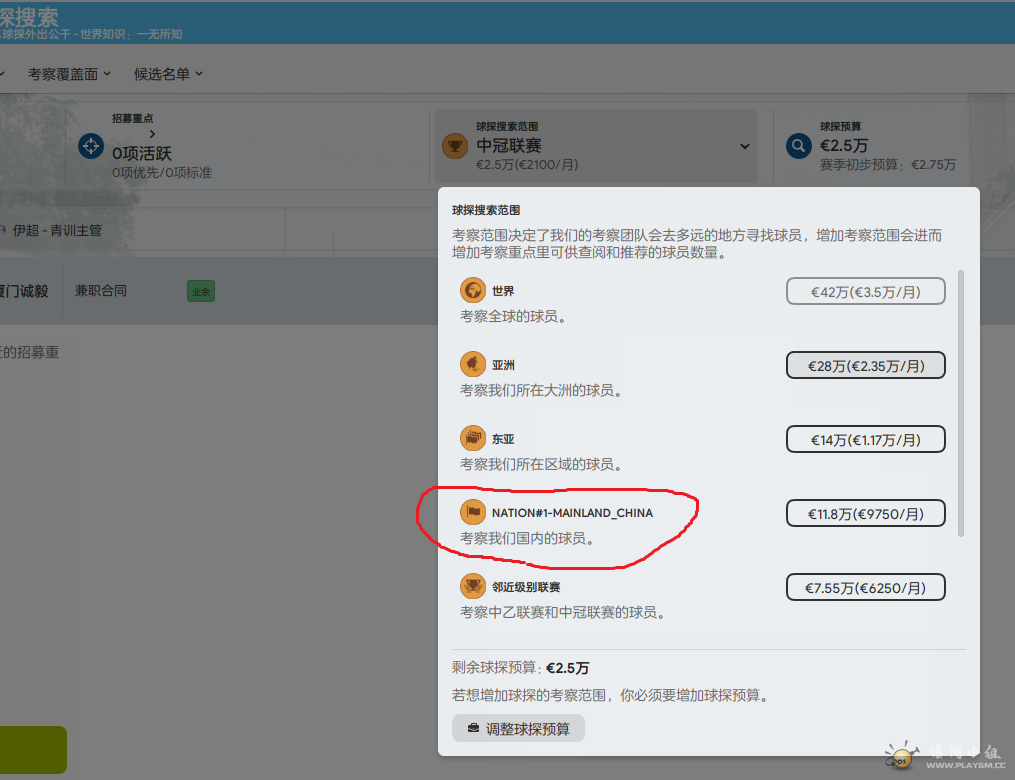The image size is (1015, 780).
Task: Click the NATION#1-MAINLAND_CHINA flag icon
Action: (473, 512)
